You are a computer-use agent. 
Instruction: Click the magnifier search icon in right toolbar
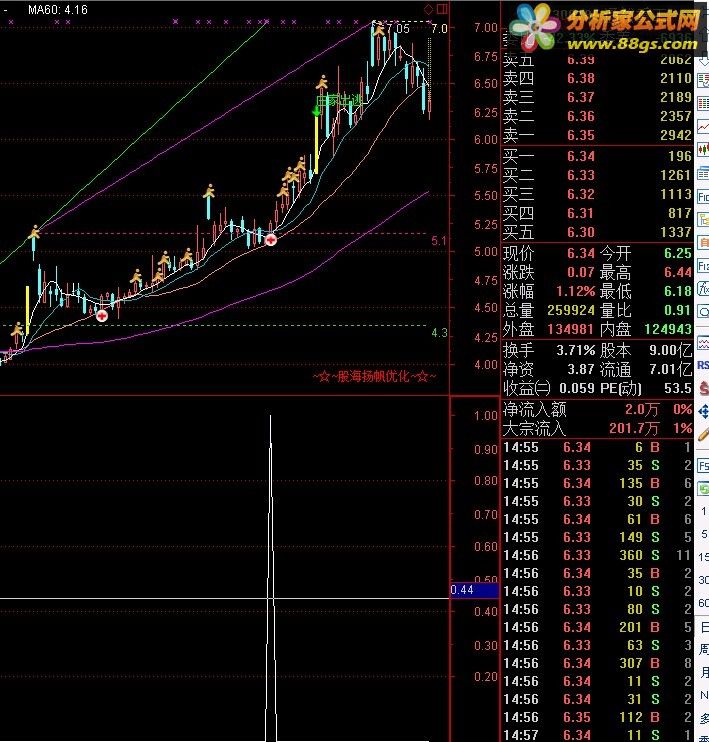click(x=703, y=312)
